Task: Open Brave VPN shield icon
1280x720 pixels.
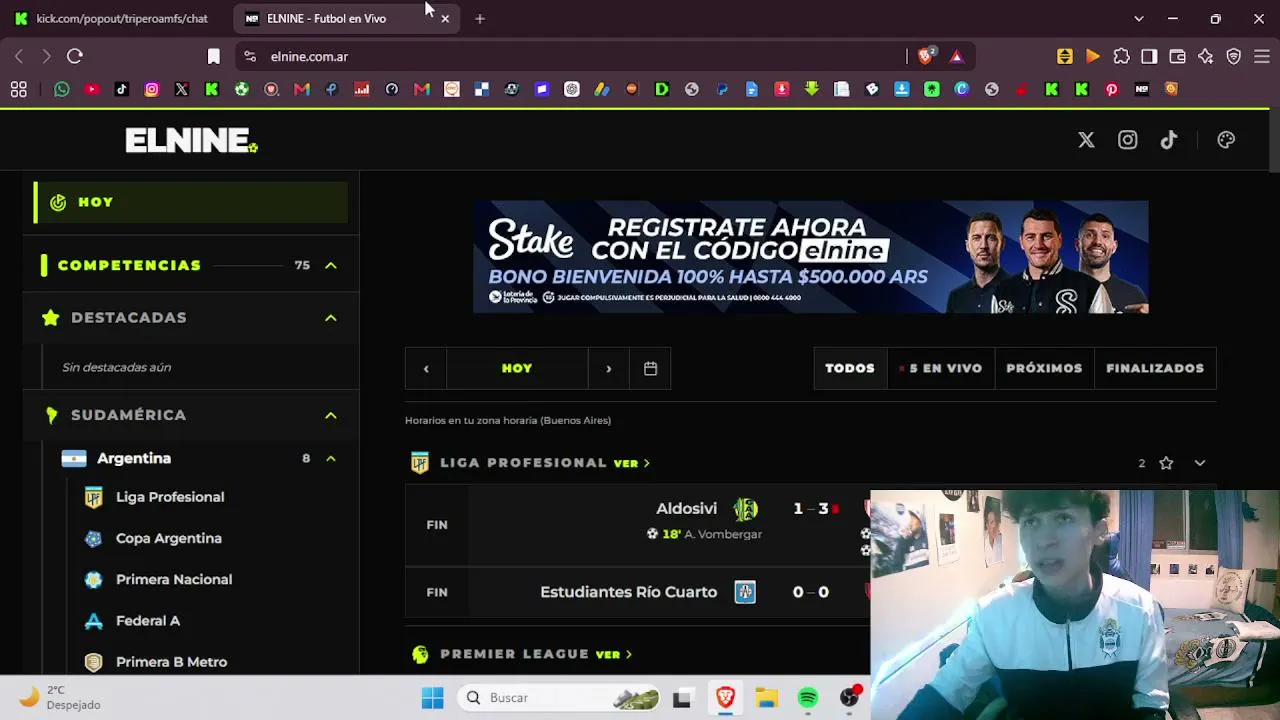Action: (x=1233, y=56)
